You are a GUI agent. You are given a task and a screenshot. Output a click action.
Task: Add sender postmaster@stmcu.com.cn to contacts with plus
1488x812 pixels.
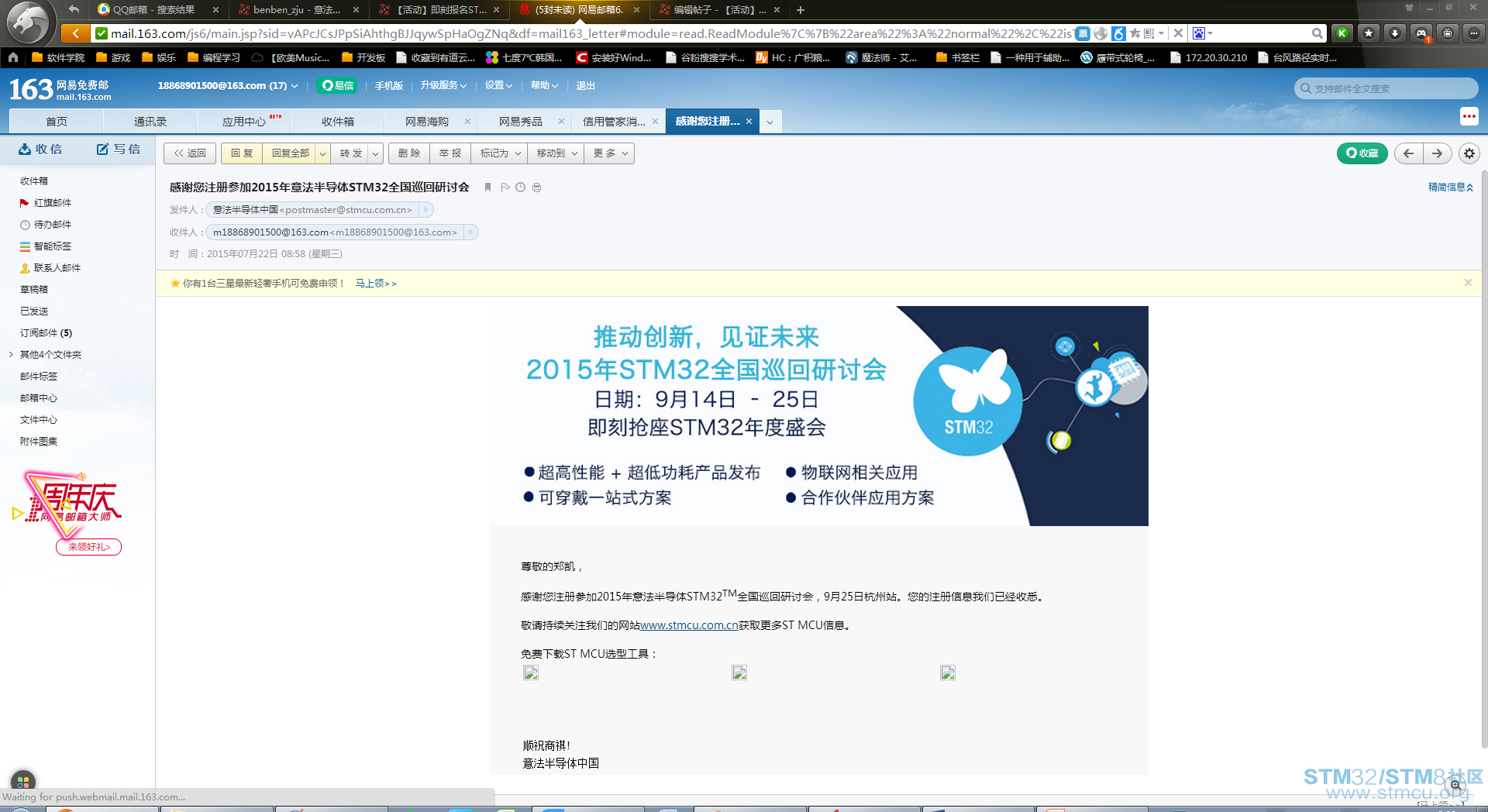coord(425,210)
